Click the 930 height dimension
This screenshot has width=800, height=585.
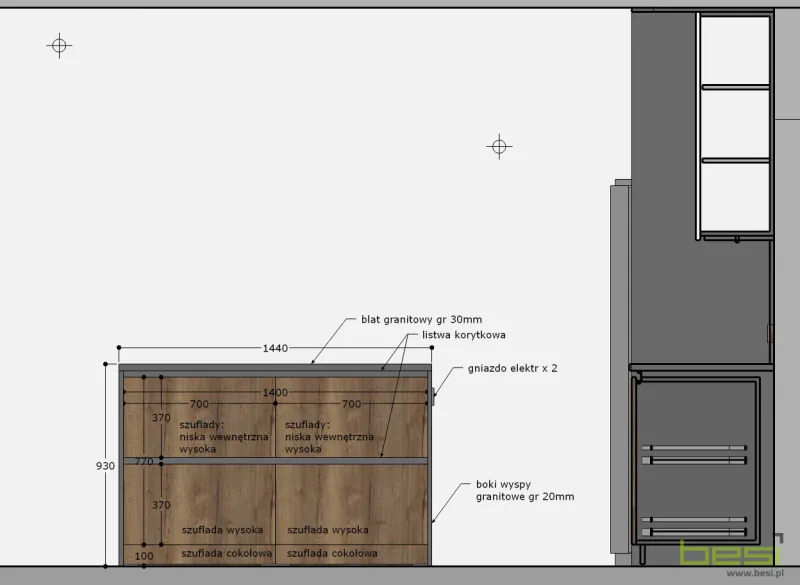click(105, 466)
